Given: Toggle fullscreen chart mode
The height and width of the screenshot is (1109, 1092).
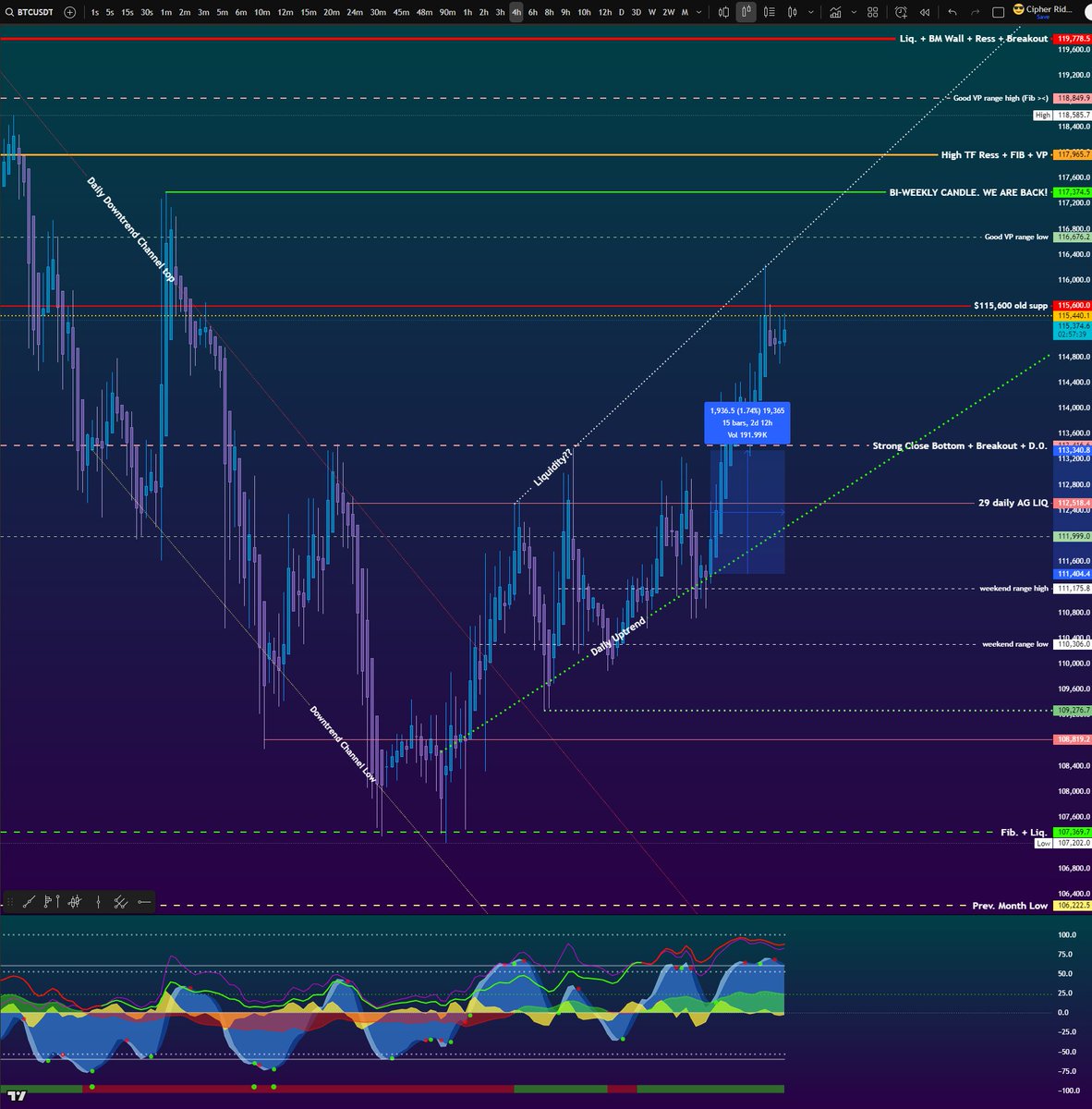Looking at the screenshot, I should [x=997, y=13].
